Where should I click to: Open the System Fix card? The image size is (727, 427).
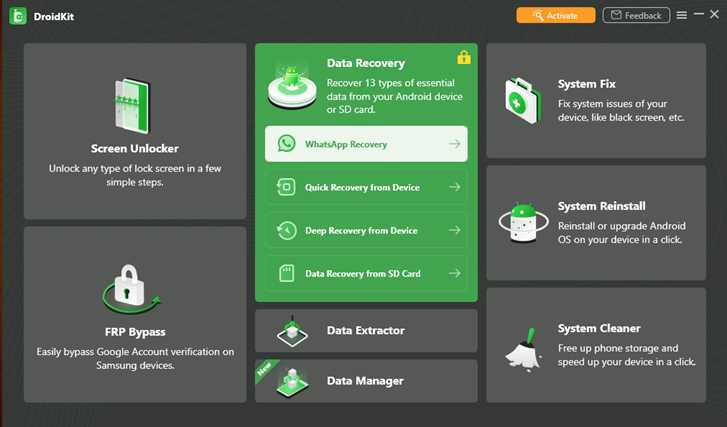(596, 101)
